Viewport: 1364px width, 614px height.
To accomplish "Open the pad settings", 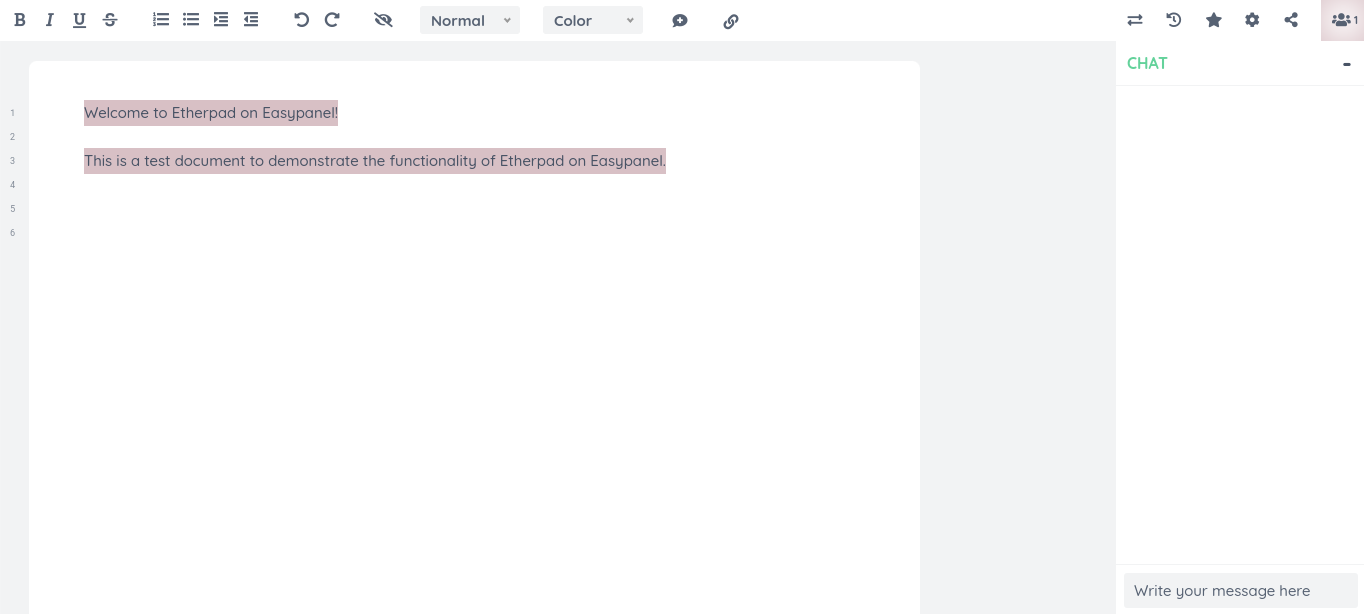I will pyautogui.click(x=1252, y=20).
